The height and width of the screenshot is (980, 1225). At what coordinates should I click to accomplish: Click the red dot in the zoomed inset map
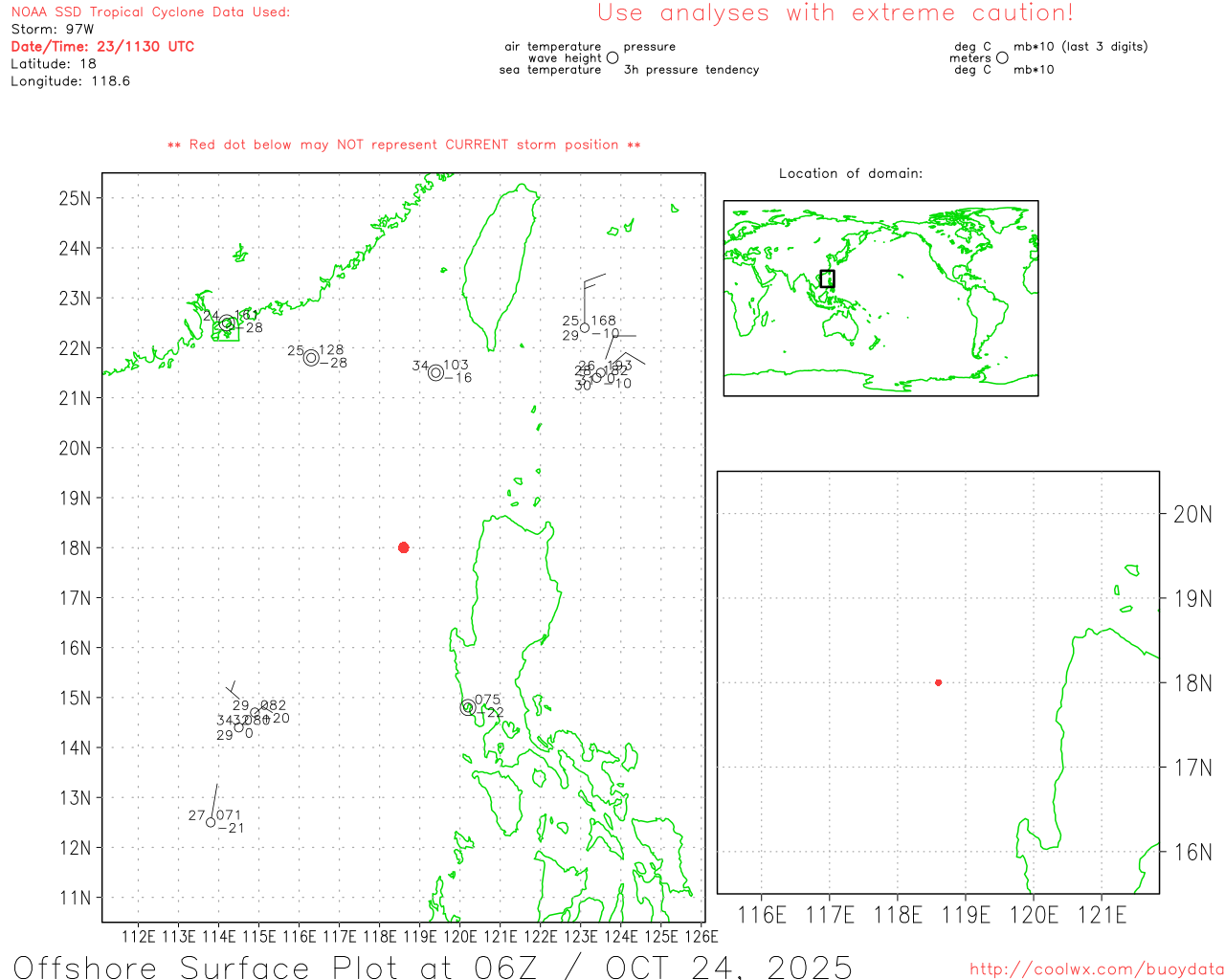[938, 682]
